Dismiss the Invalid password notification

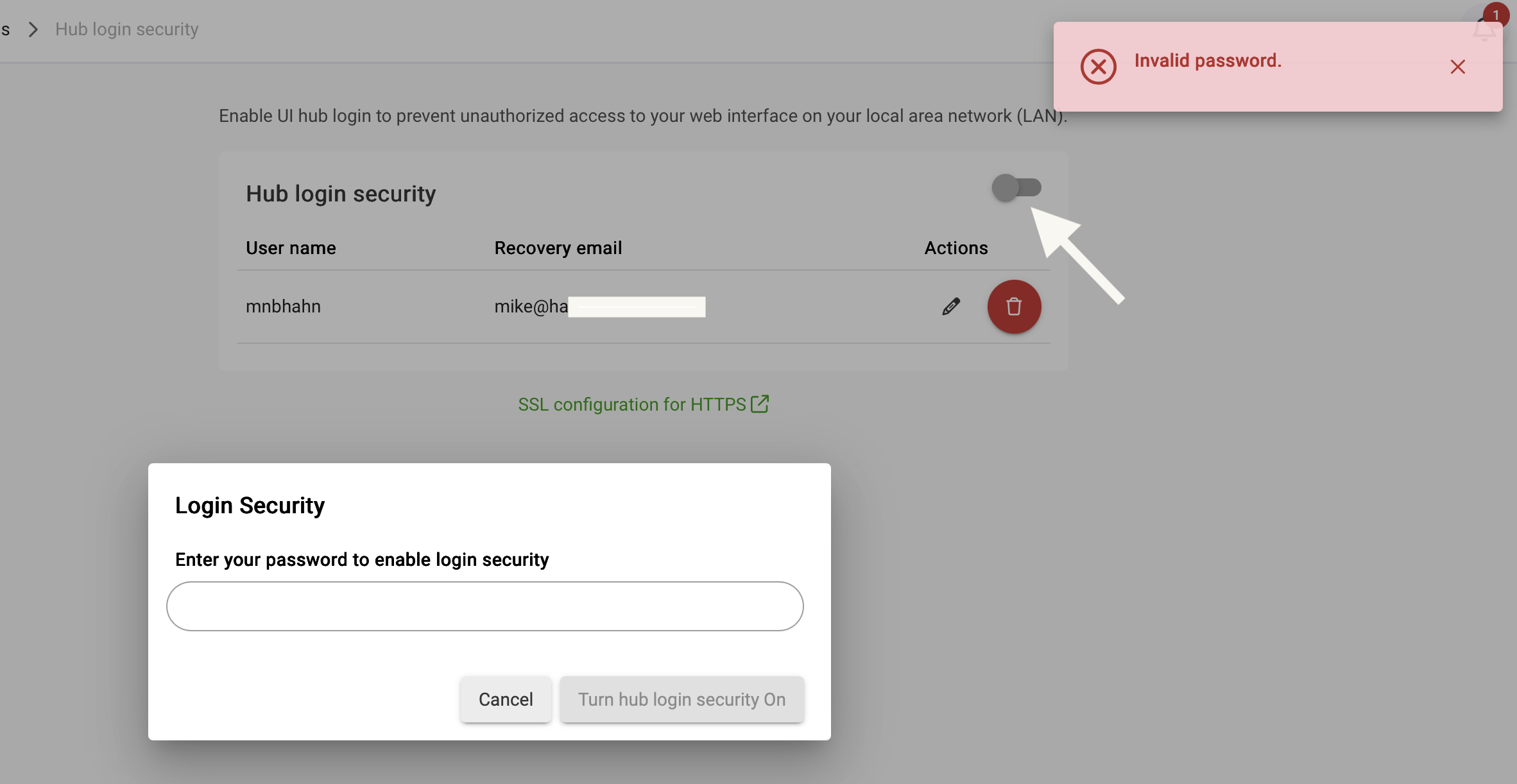(1457, 67)
